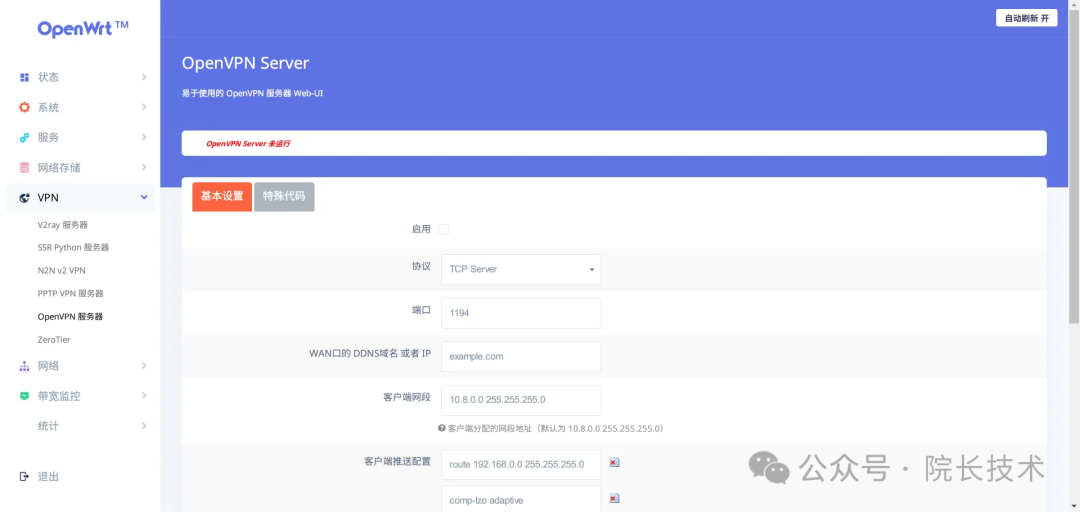Click the 端口 1194 input field
1080x512 pixels.
[x=521, y=313]
